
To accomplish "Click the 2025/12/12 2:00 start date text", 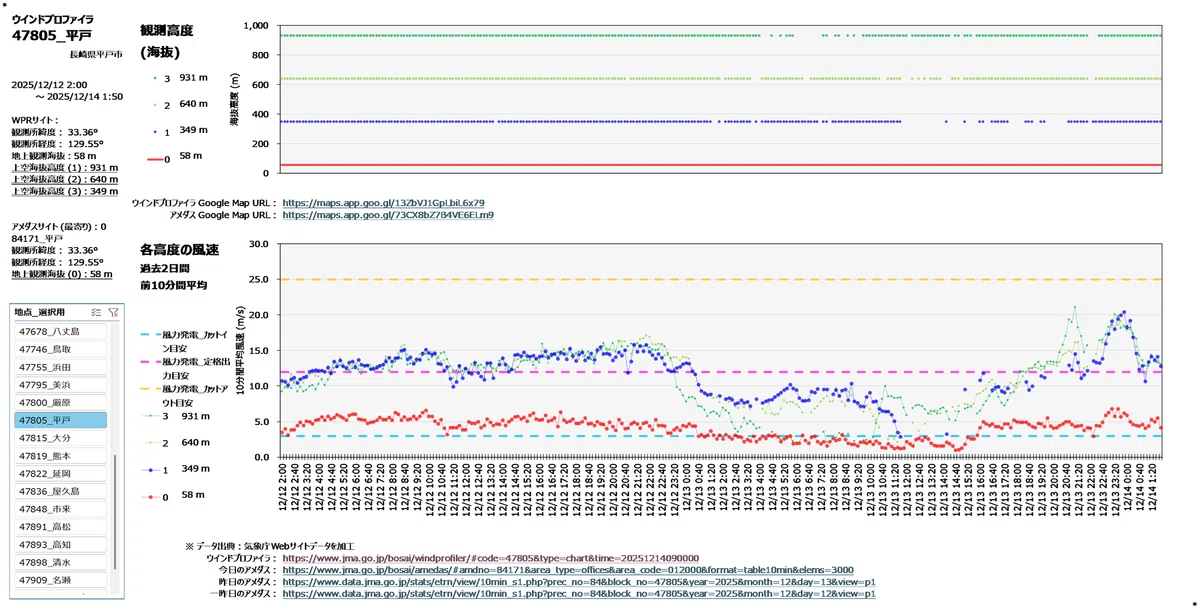I will 49,85.
